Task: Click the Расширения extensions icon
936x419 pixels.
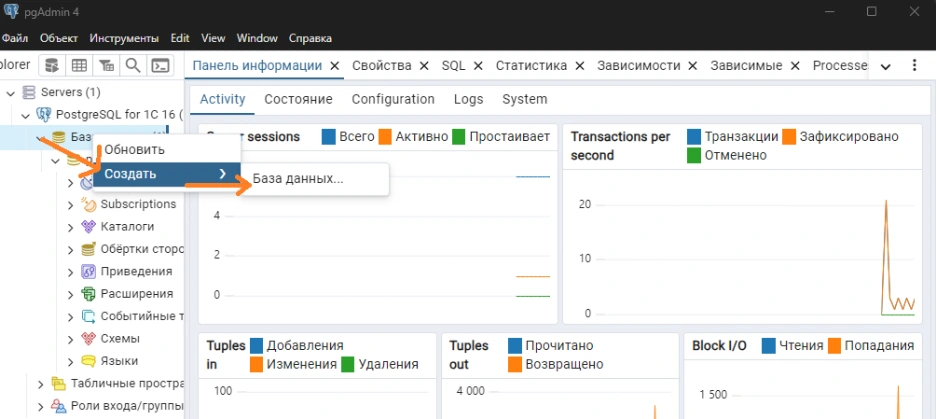Action: pyautogui.click(x=89, y=293)
